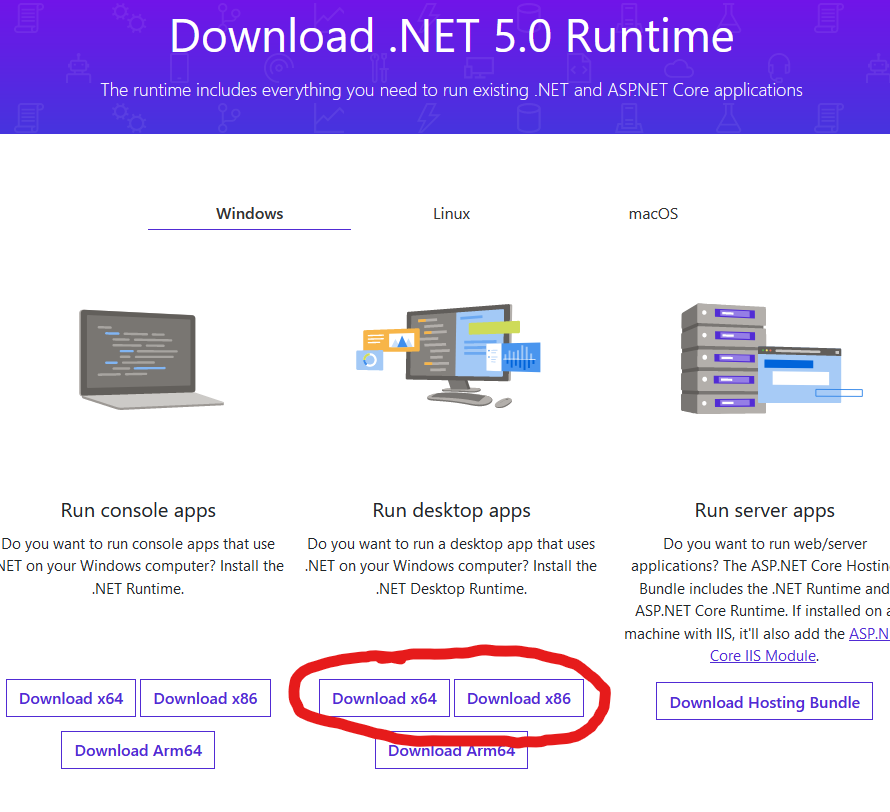
Task: Click the 'Run console apps' heading
Action: pyautogui.click(x=138, y=510)
